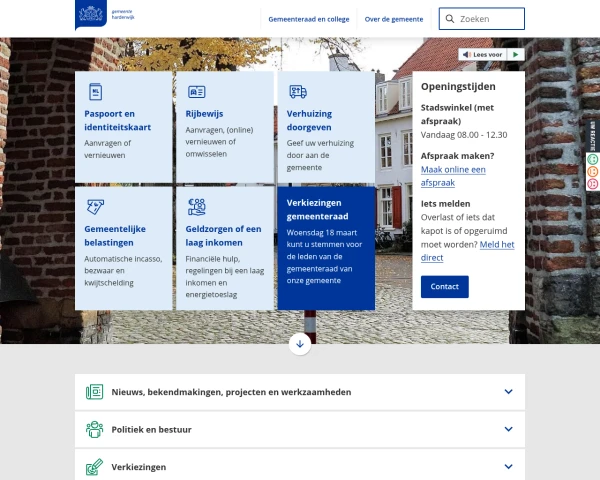The image size is (600, 480).
Task: Click the speaker icon next to Lees voor
Action: tap(466, 55)
